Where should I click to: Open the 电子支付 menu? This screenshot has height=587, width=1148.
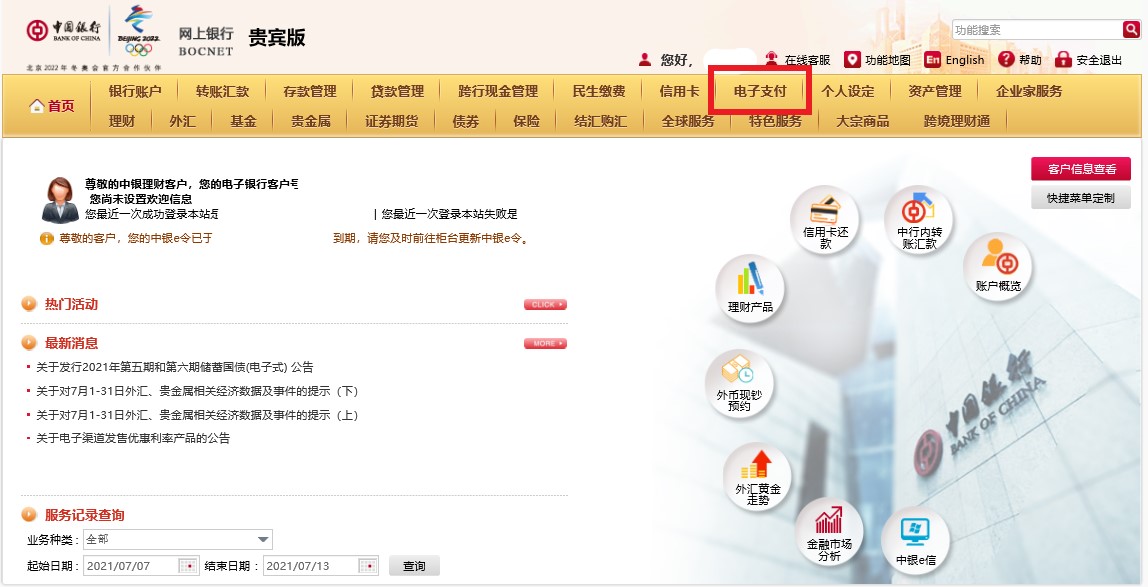click(760, 91)
